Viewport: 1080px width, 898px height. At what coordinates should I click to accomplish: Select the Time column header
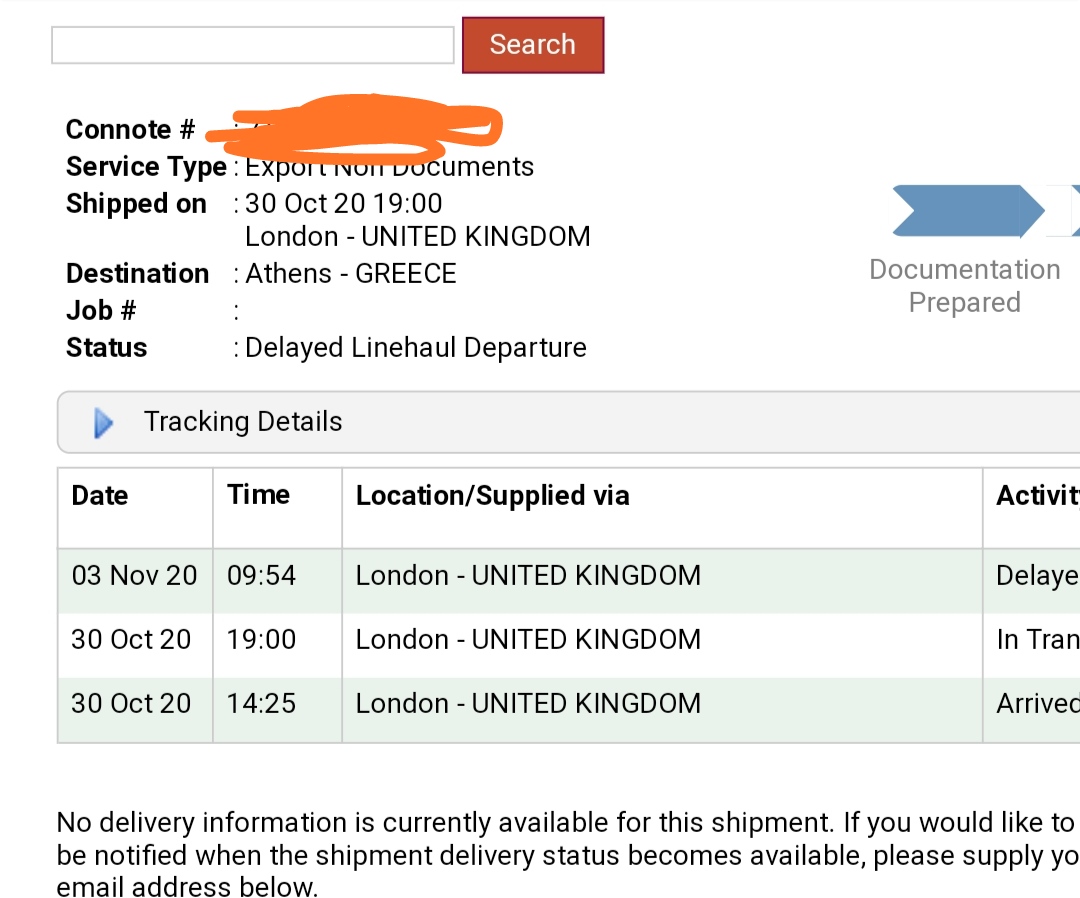tap(258, 495)
